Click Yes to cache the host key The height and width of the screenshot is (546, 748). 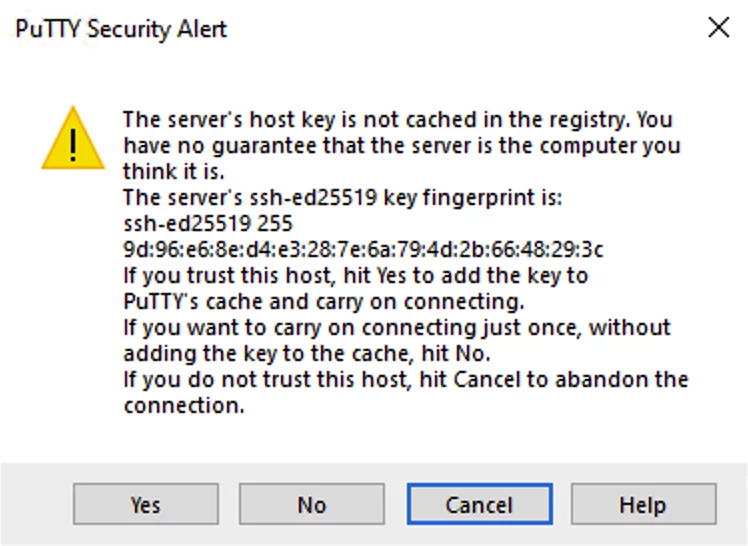pos(146,504)
